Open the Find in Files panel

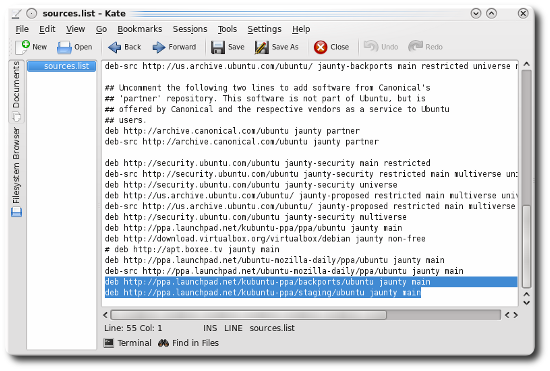(x=188, y=343)
